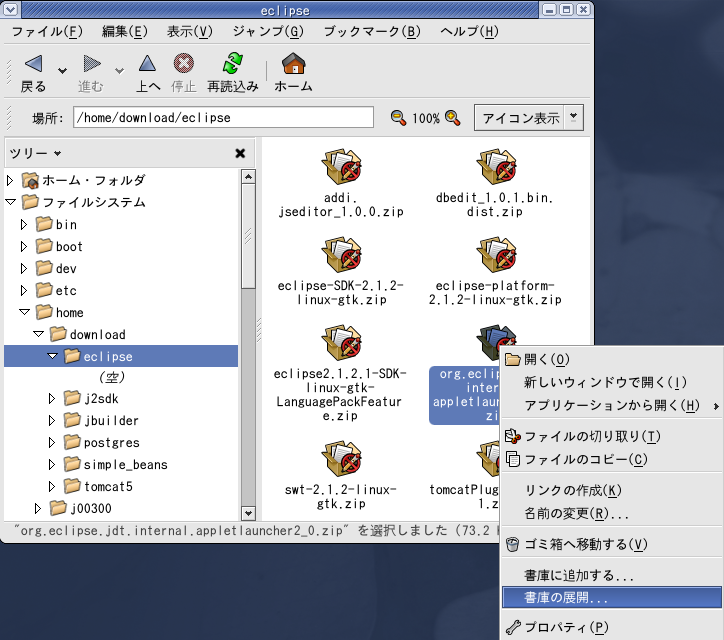The height and width of the screenshot is (640, 724).
Task: Go to the ホーム home folder icon
Action: coord(293,64)
